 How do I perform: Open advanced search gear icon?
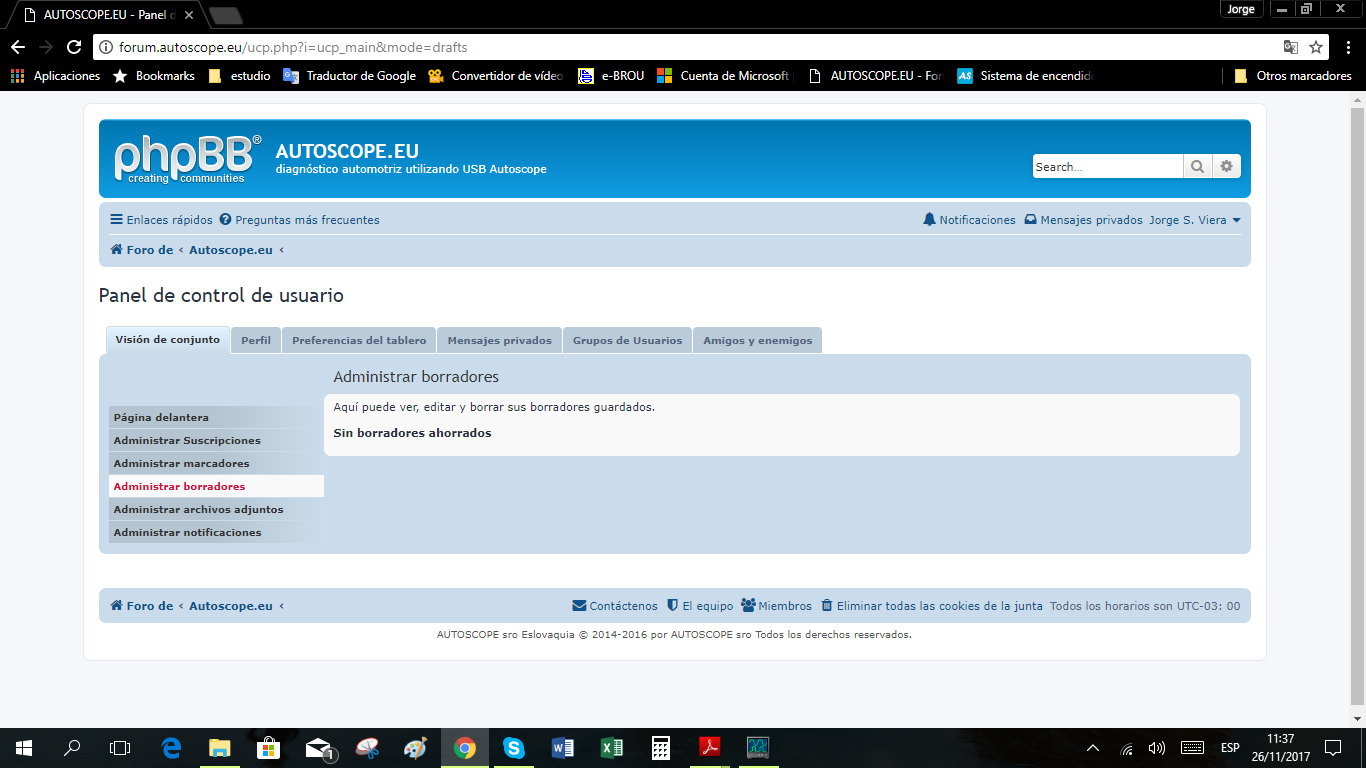[x=1227, y=167]
